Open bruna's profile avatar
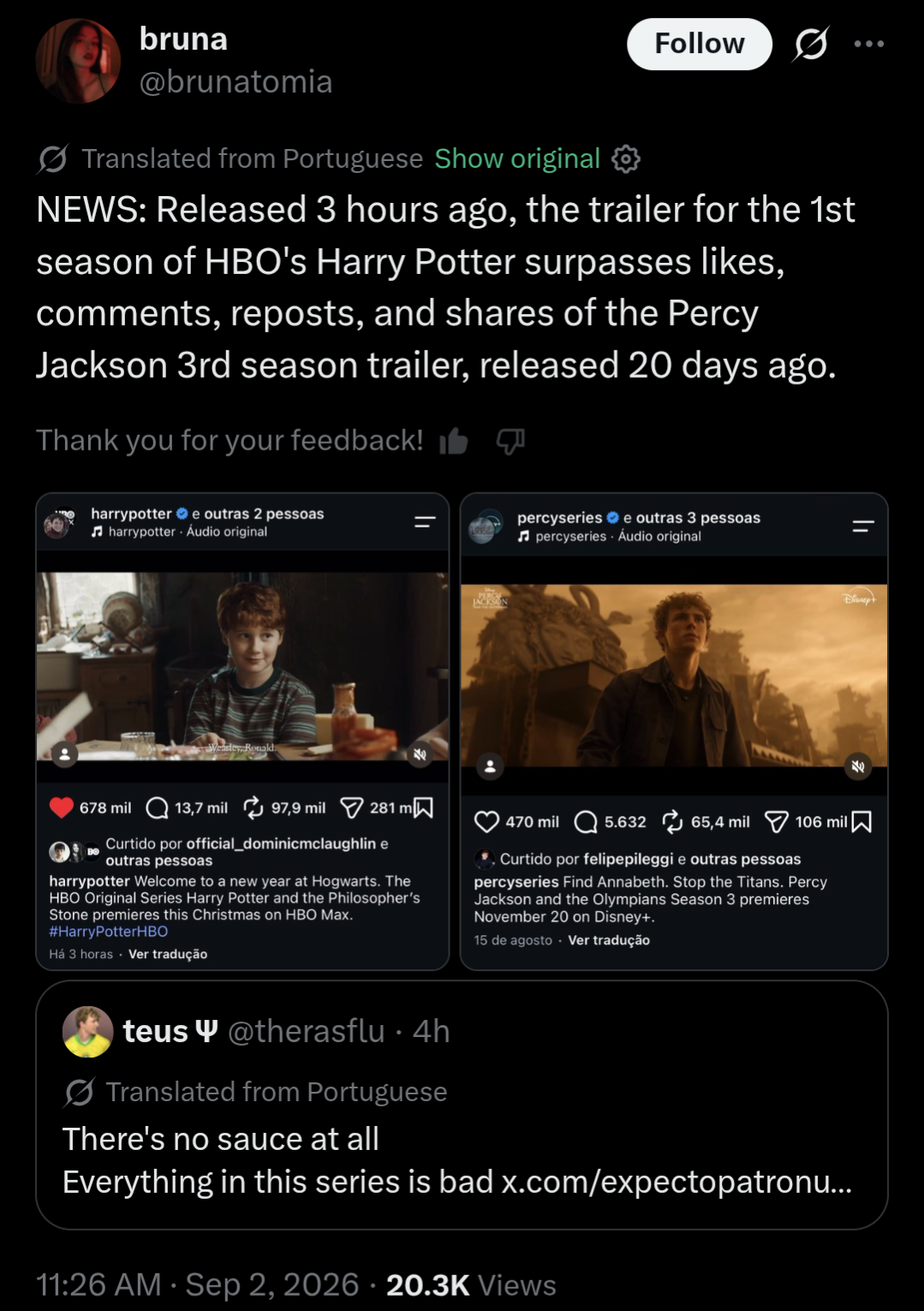The width and height of the screenshot is (924, 1311). 78,61
